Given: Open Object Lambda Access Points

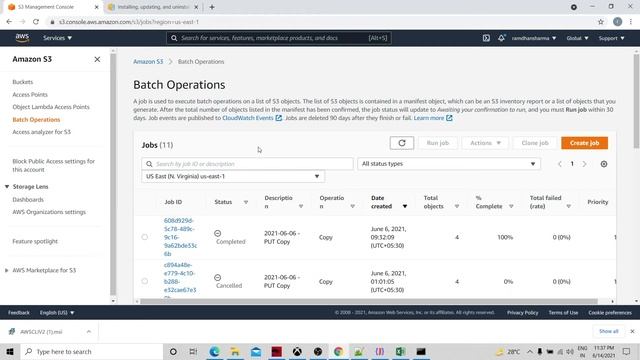Looking at the screenshot, I should (x=51, y=107).
